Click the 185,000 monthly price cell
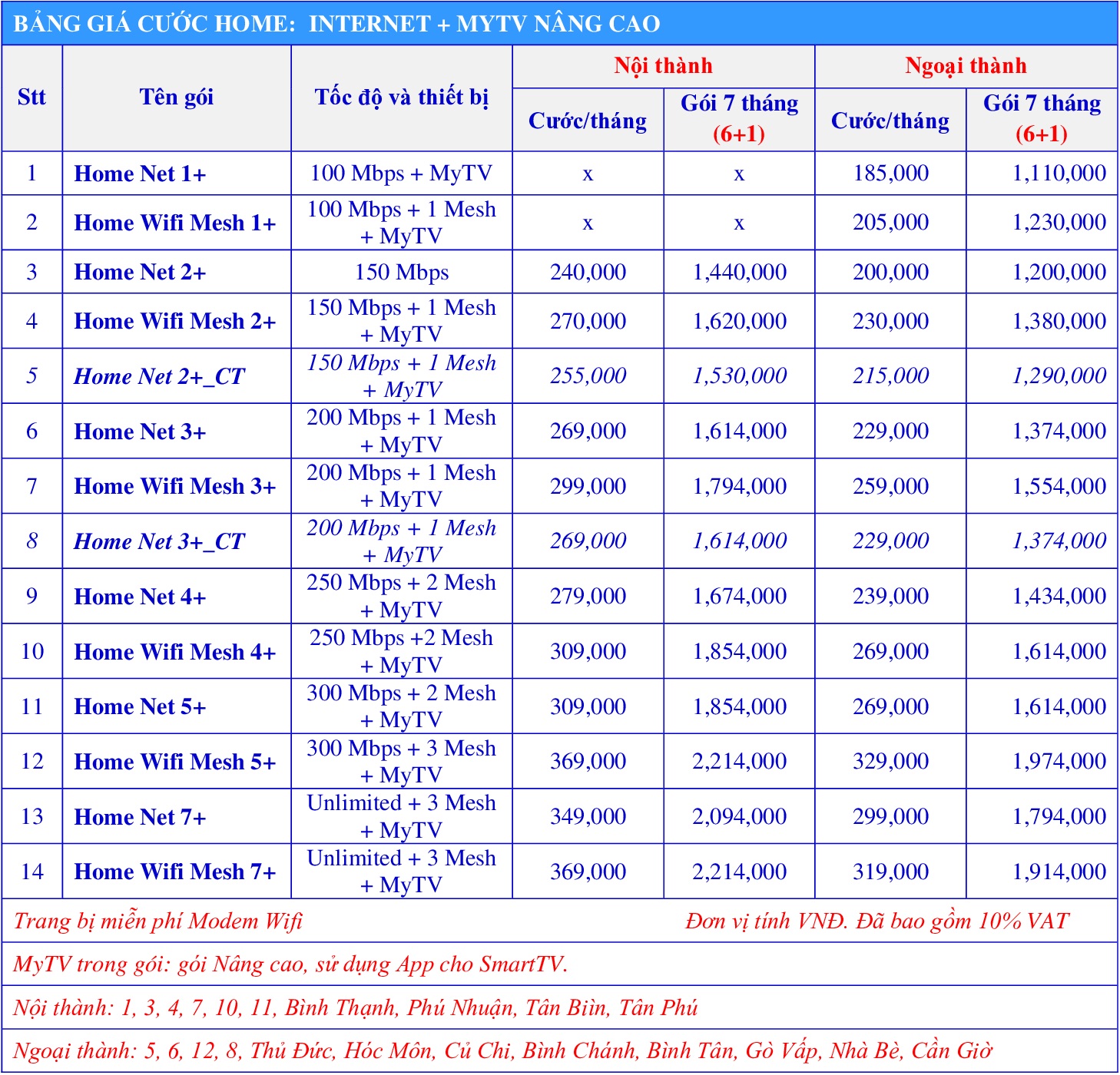Screen dimensions: 1120x1075 tap(890, 174)
